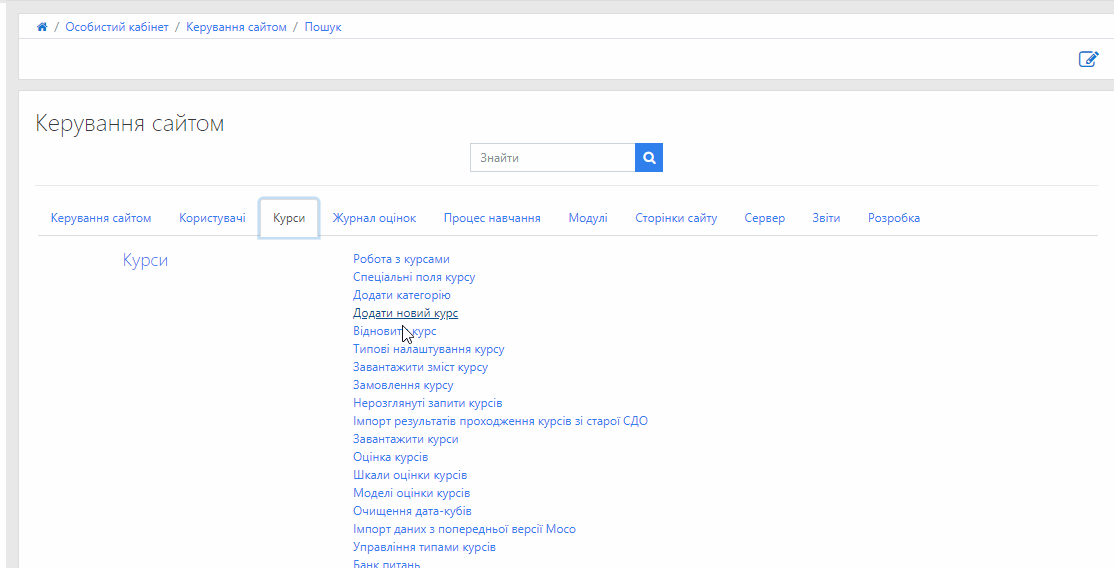Switch to the Журнал оцінок tab
Image resolution: width=1114 pixels, height=568 pixels.
coord(374,218)
